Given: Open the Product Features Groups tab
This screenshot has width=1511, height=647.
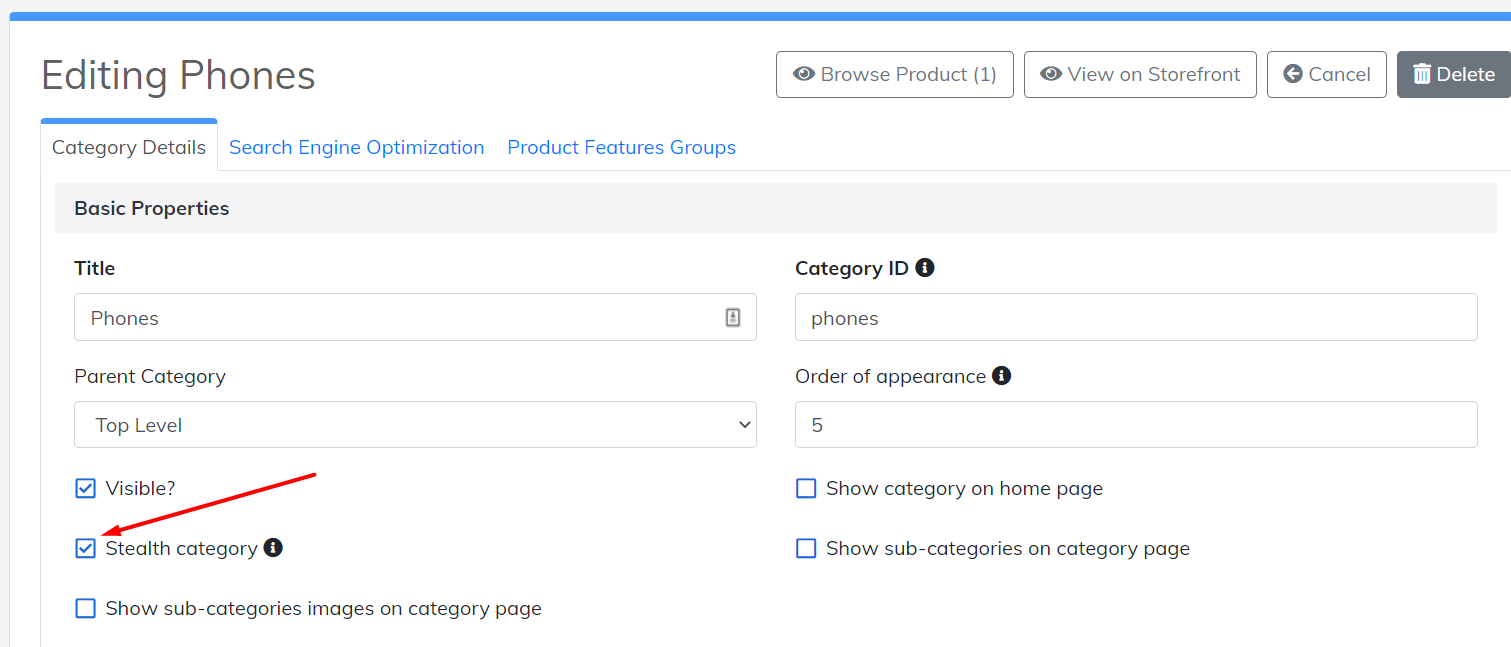Looking at the screenshot, I should point(621,148).
